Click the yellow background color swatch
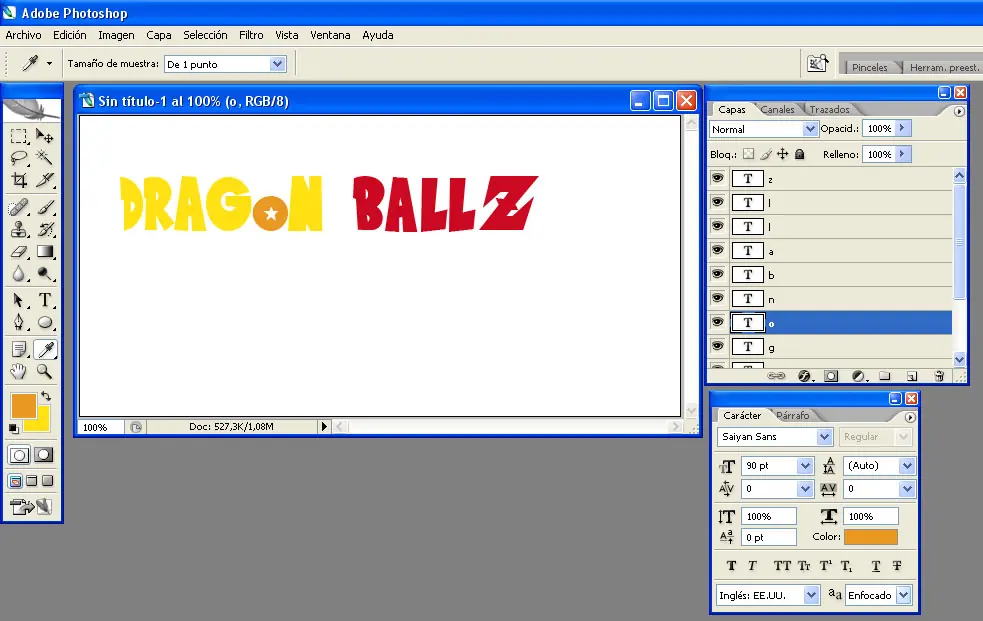This screenshot has height=621, width=983. click(41, 423)
